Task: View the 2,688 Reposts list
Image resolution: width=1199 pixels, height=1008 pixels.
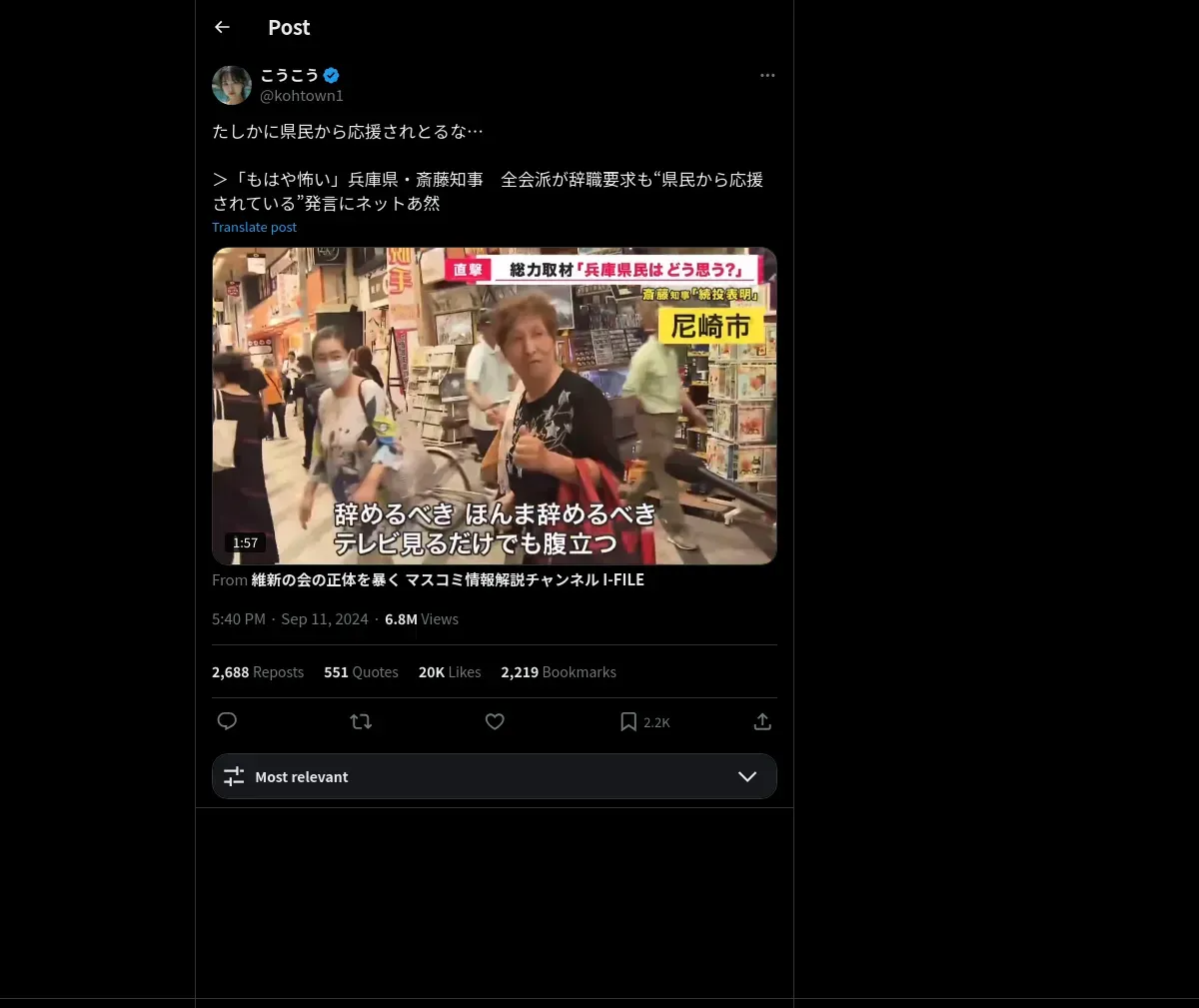Action: click(x=258, y=672)
